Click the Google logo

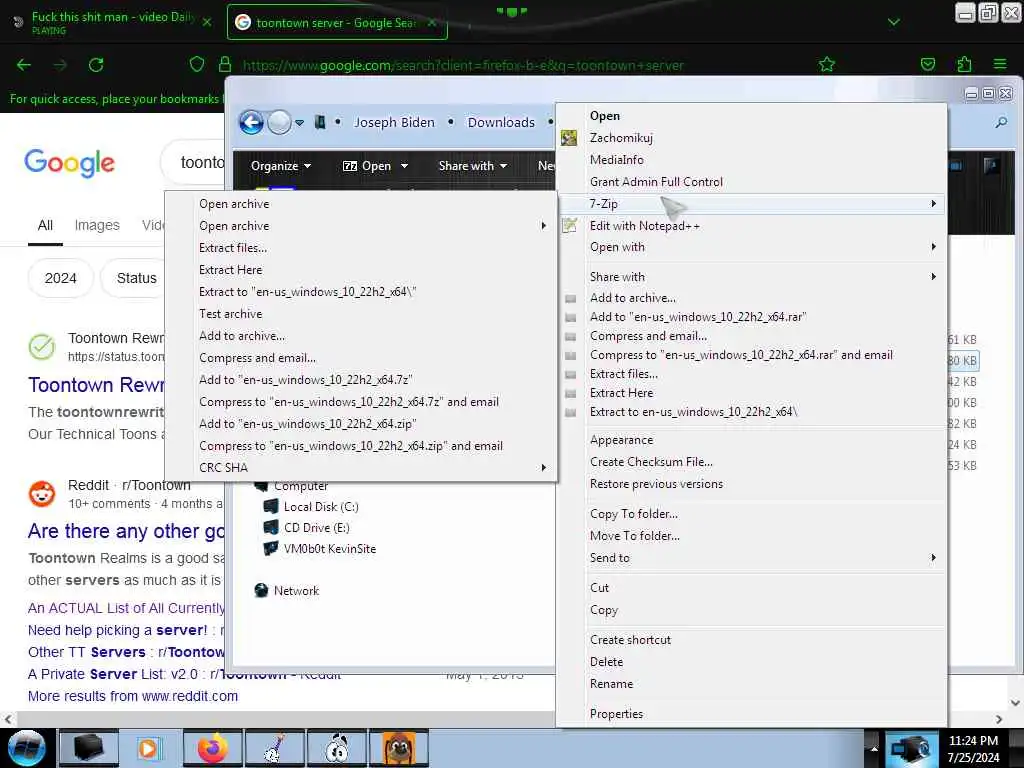click(x=69, y=163)
